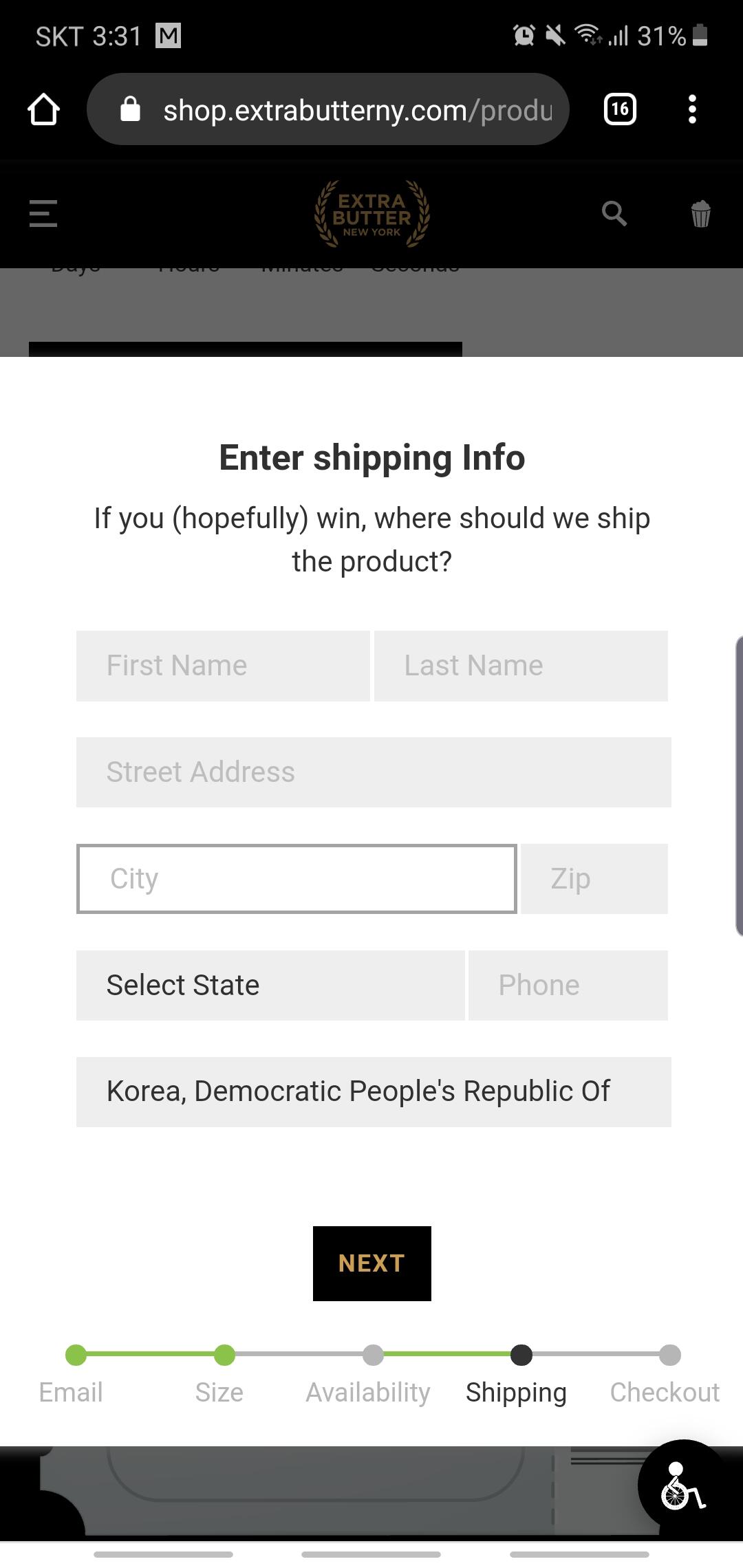Focus the Last Name field

pyautogui.click(x=521, y=666)
